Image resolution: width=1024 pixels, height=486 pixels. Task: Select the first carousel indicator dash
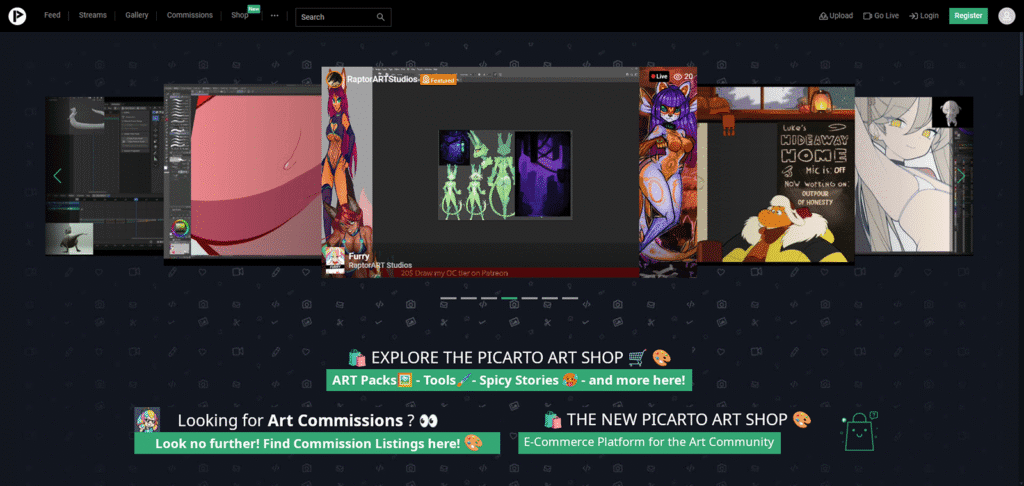coord(448,298)
